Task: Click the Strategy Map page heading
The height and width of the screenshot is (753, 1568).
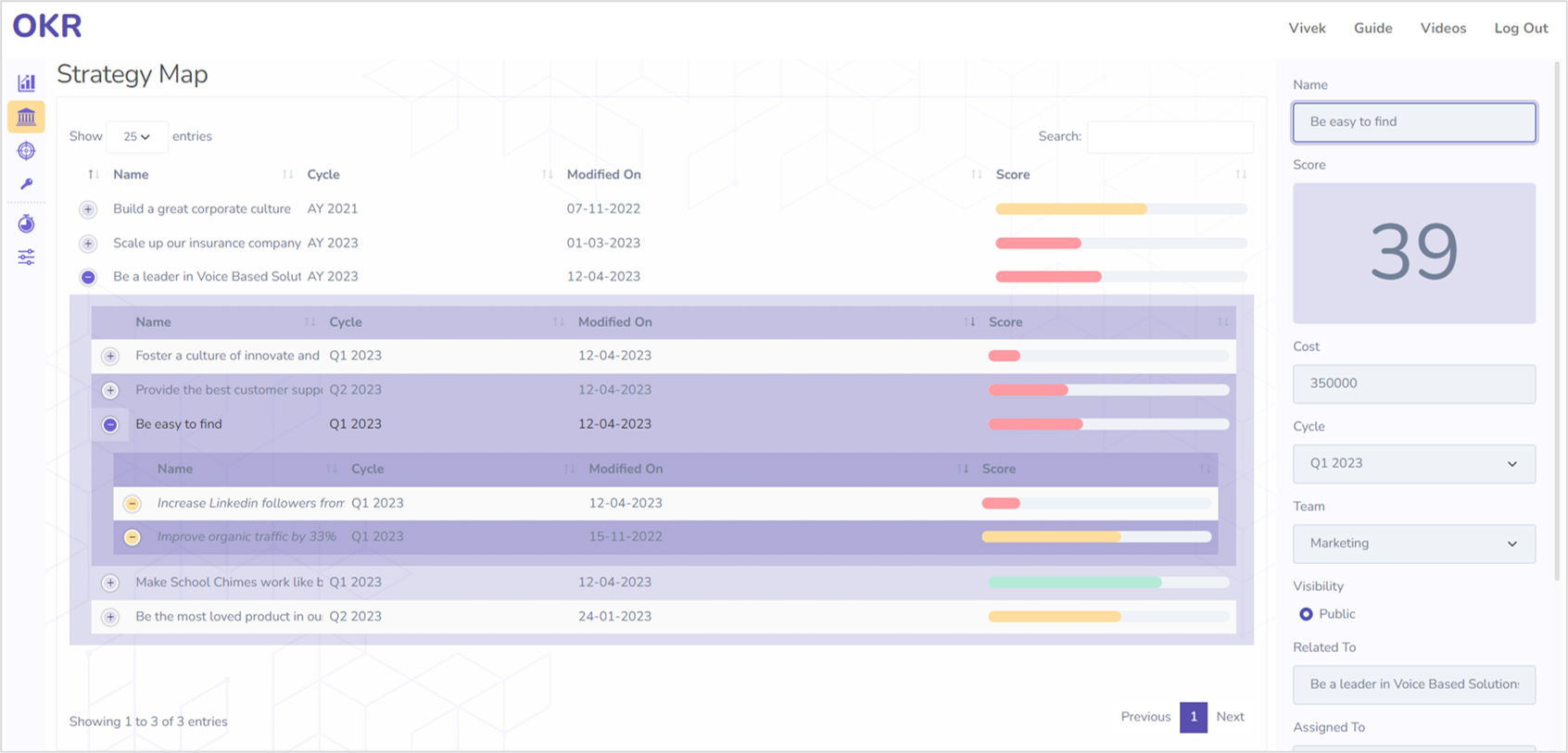Action: point(133,74)
